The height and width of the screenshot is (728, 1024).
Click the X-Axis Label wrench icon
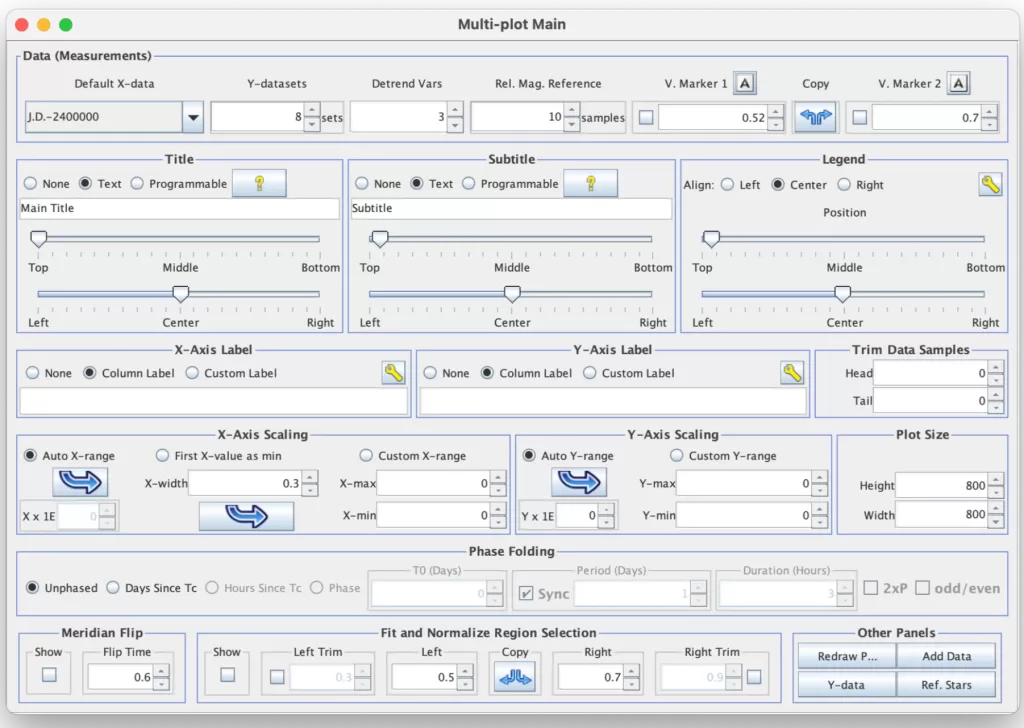[394, 373]
